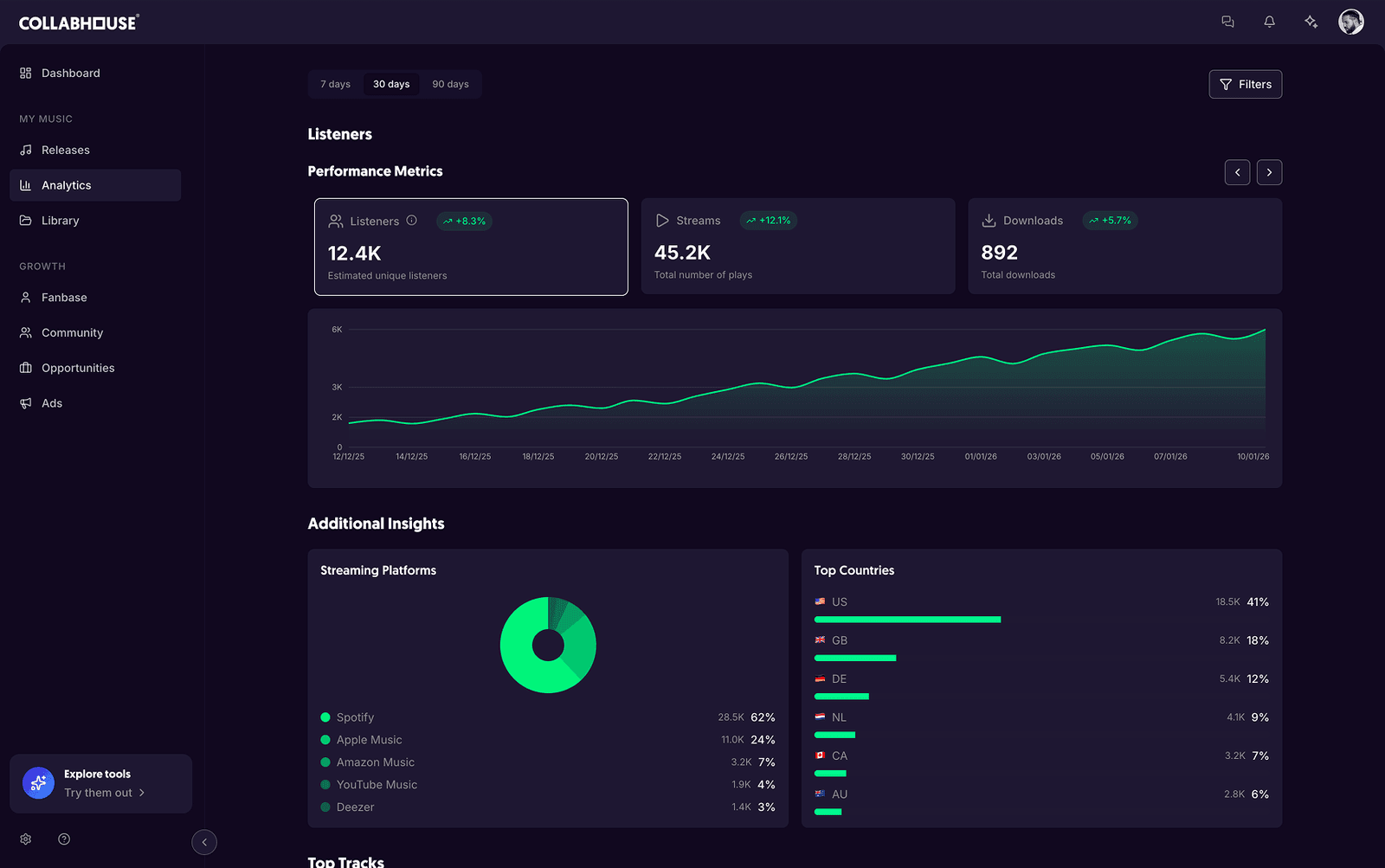Go to next performance metrics
The width and height of the screenshot is (1385, 868).
tap(1270, 172)
